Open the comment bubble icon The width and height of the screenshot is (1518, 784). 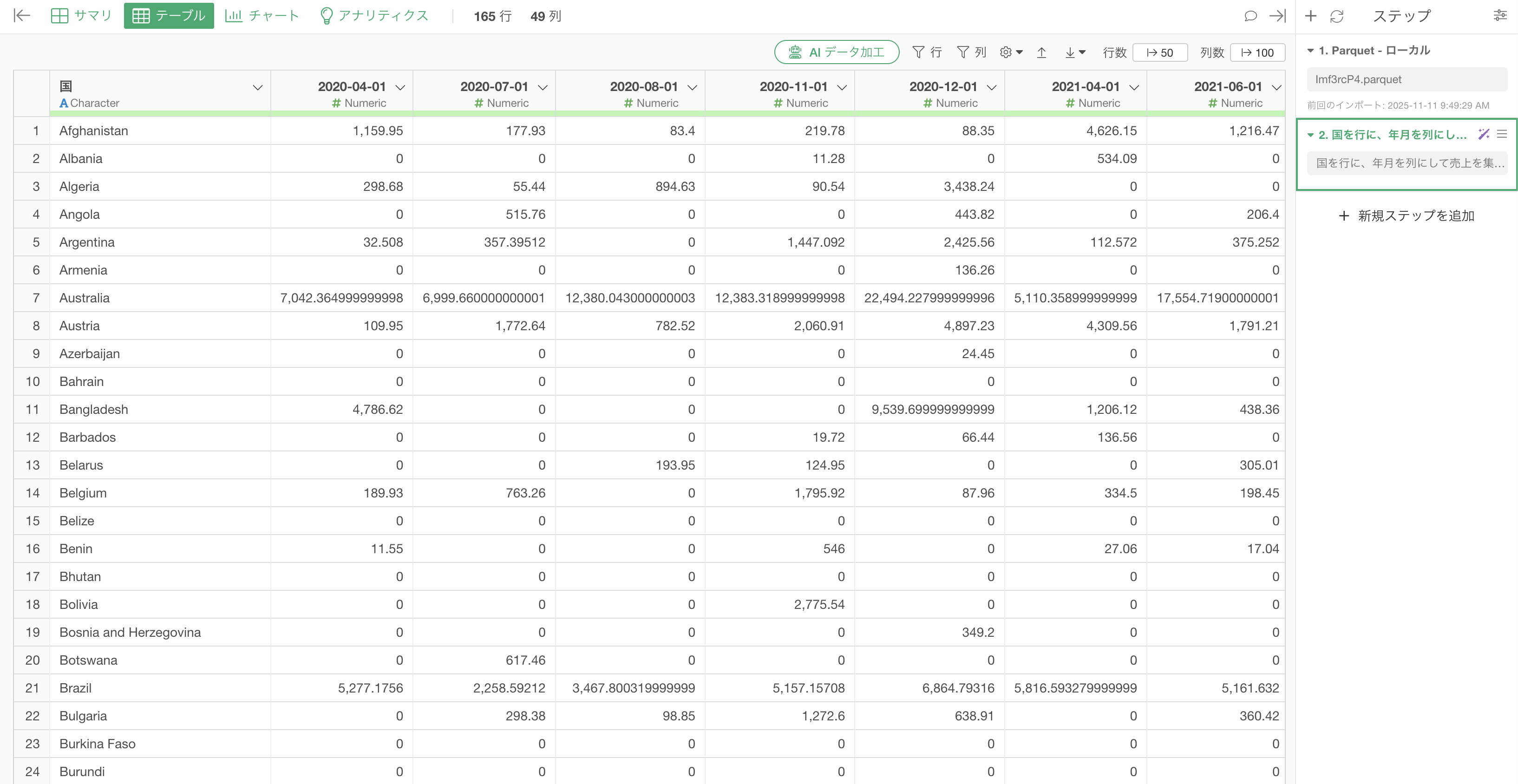pyautogui.click(x=1250, y=16)
